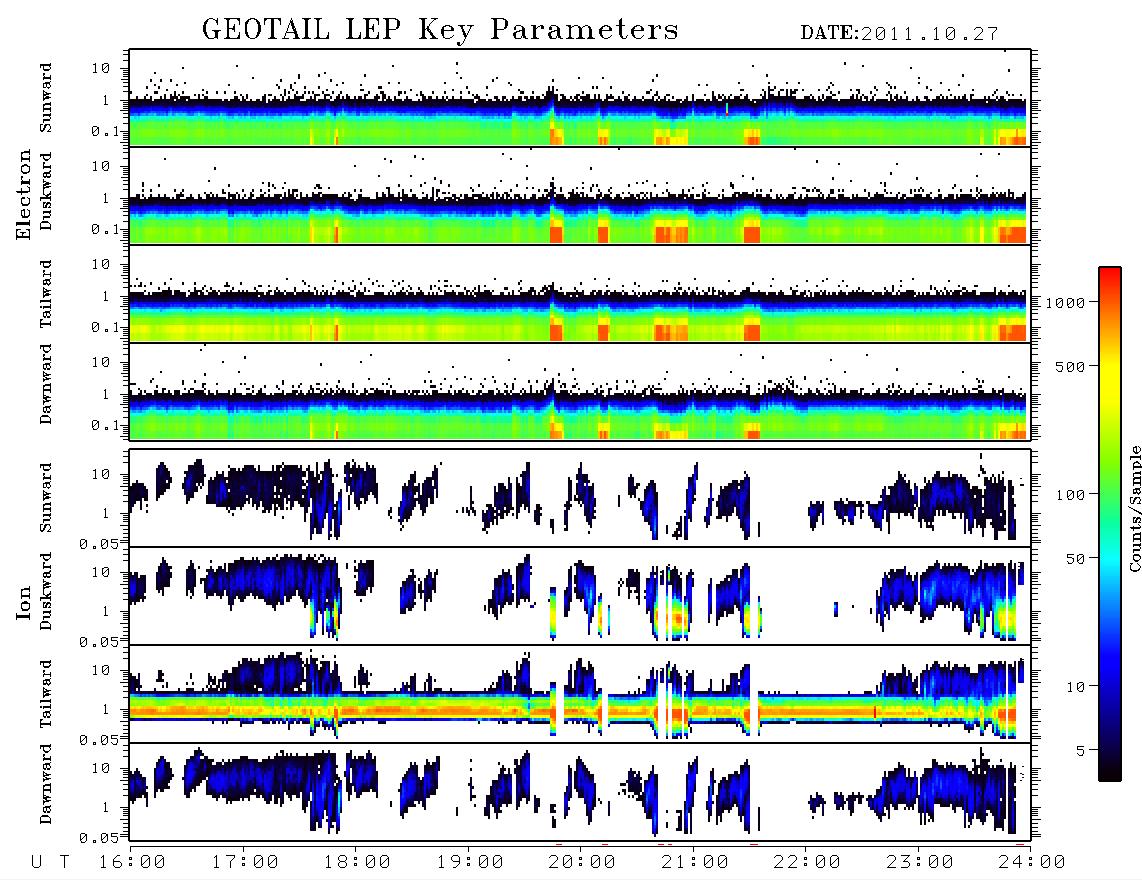Click the '19:00' time tick label
The height and width of the screenshot is (880, 1142).
470,863
